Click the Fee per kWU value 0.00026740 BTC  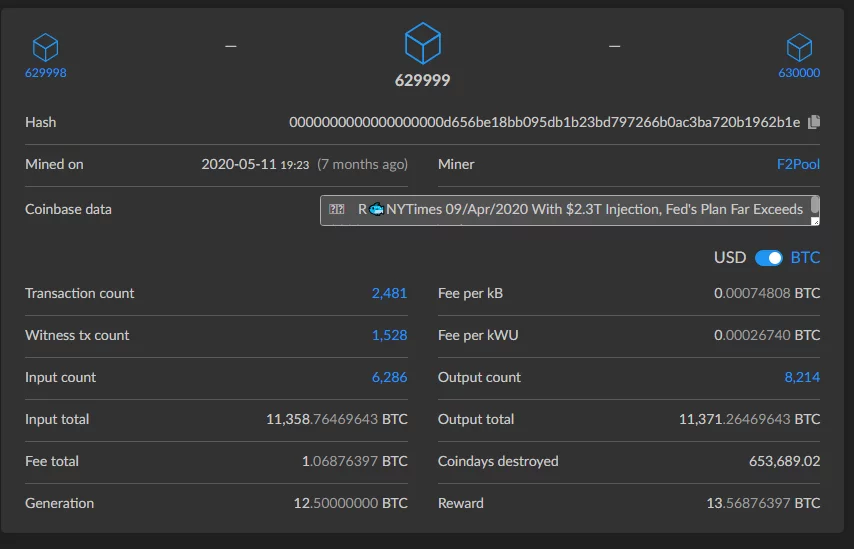pos(767,336)
